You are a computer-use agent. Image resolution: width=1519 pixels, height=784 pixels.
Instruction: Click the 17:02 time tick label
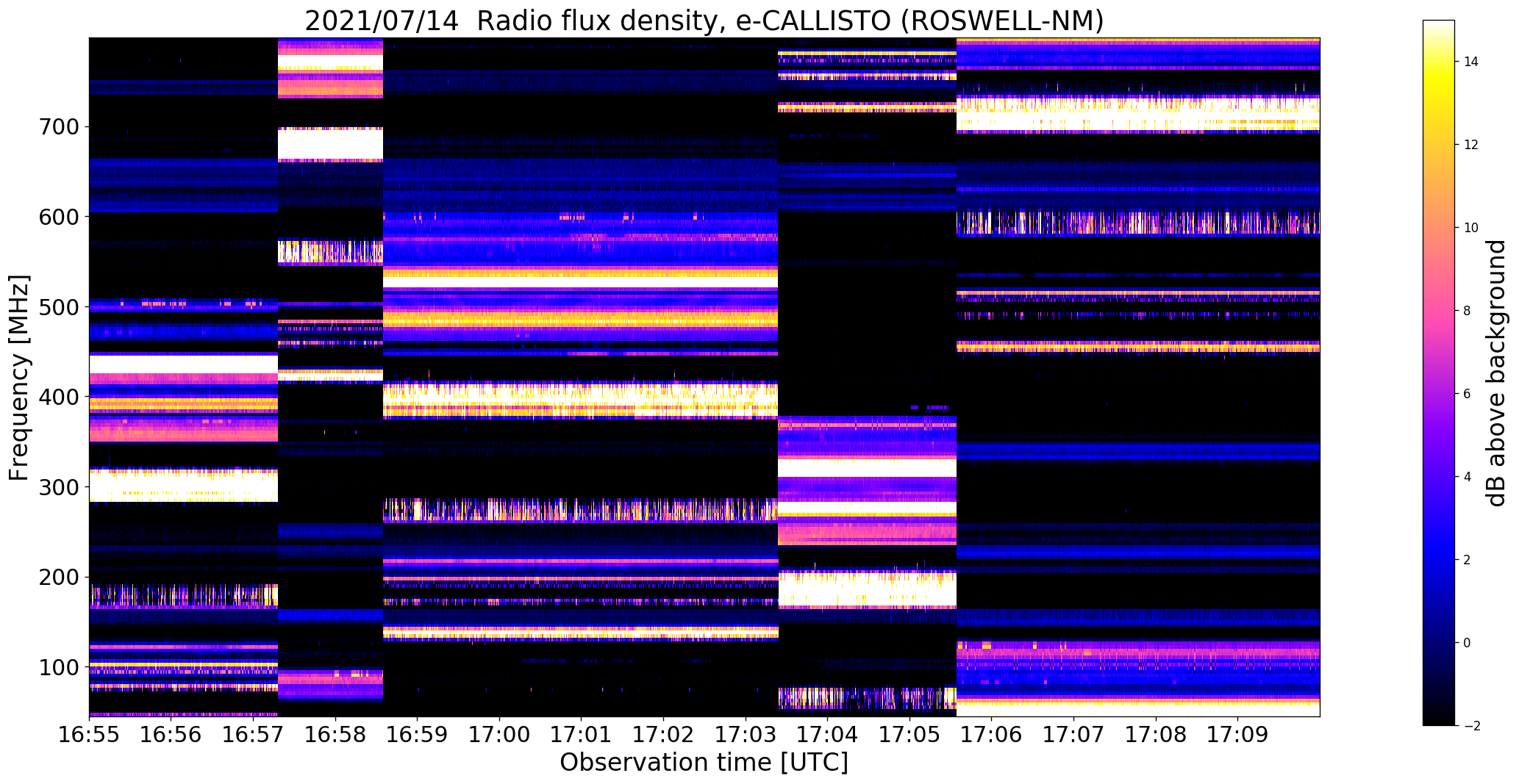(664, 735)
